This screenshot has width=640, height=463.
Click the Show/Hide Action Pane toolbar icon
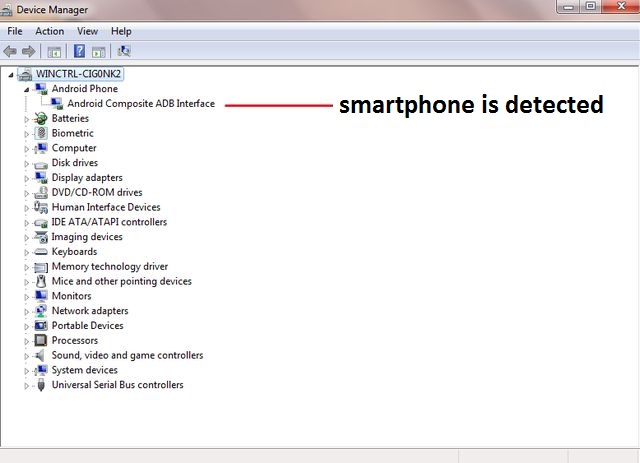[x=98, y=52]
